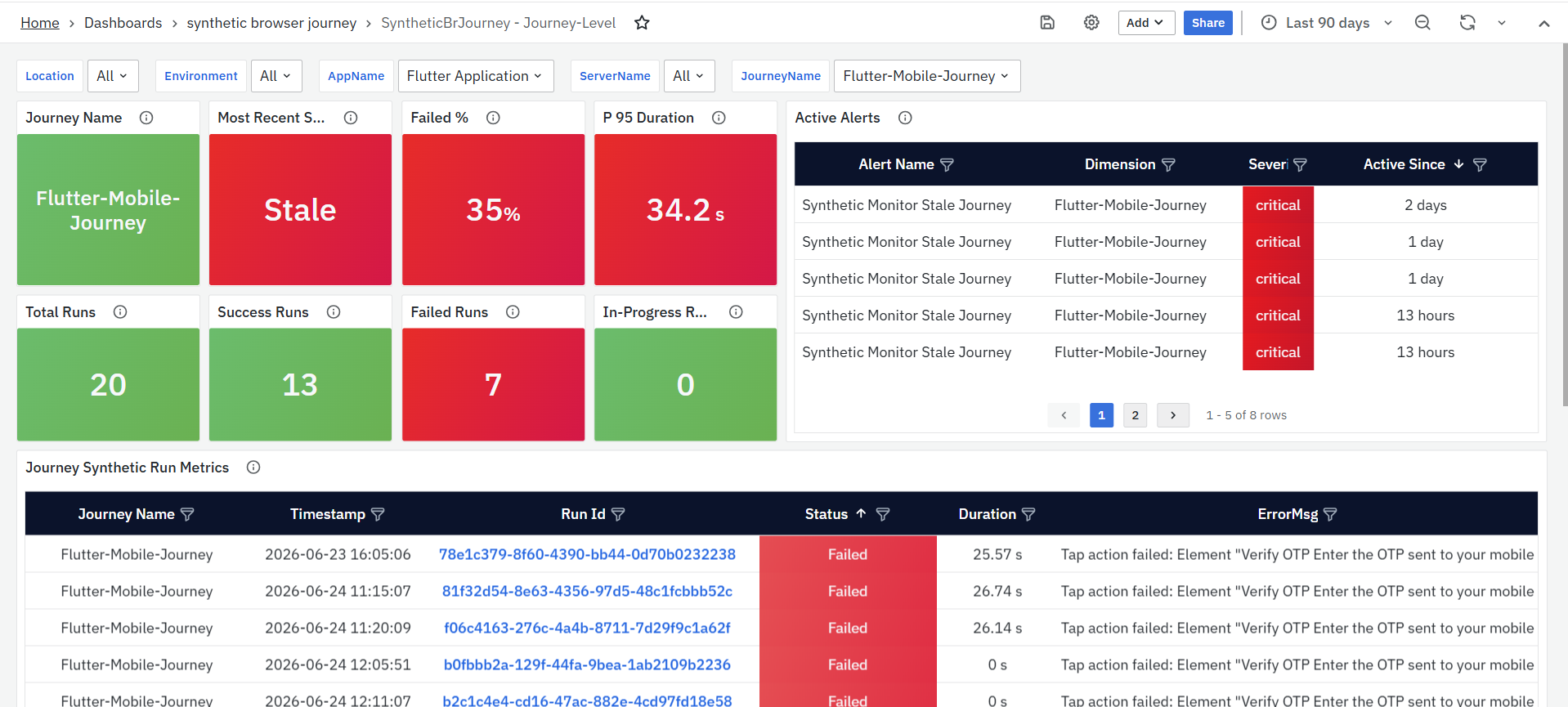Mark dashboard as favorite with star icon
Viewport: 1568px width, 707px height.
click(642, 23)
